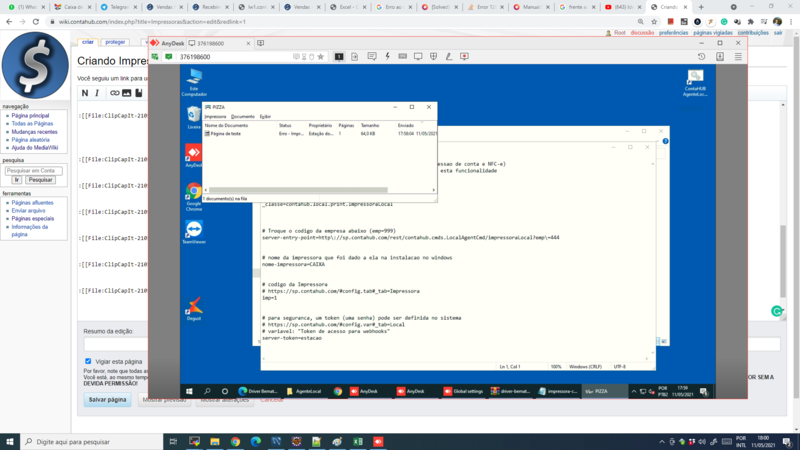Click the 'Salvar página' button

tap(107, 399)
